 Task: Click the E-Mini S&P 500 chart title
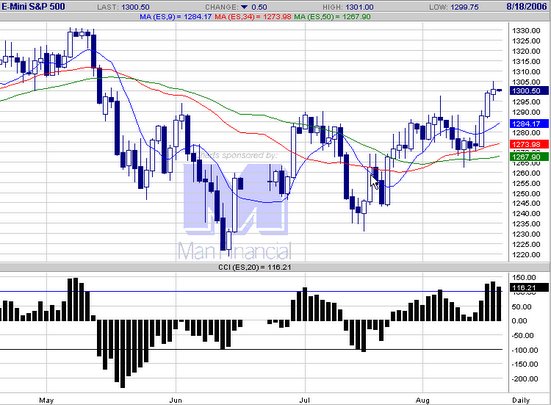(33, 6)
